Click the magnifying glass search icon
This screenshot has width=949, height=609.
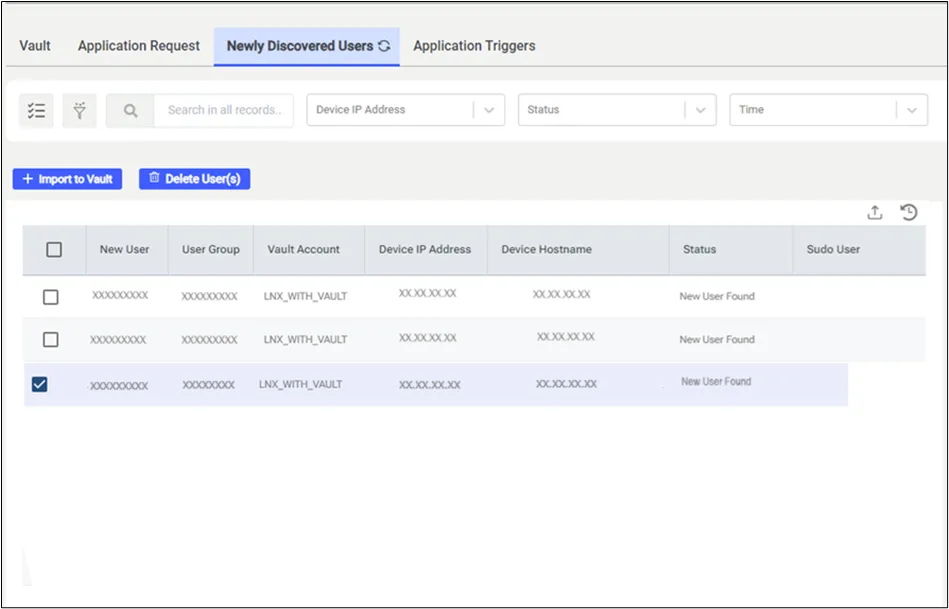coord(130,110)
